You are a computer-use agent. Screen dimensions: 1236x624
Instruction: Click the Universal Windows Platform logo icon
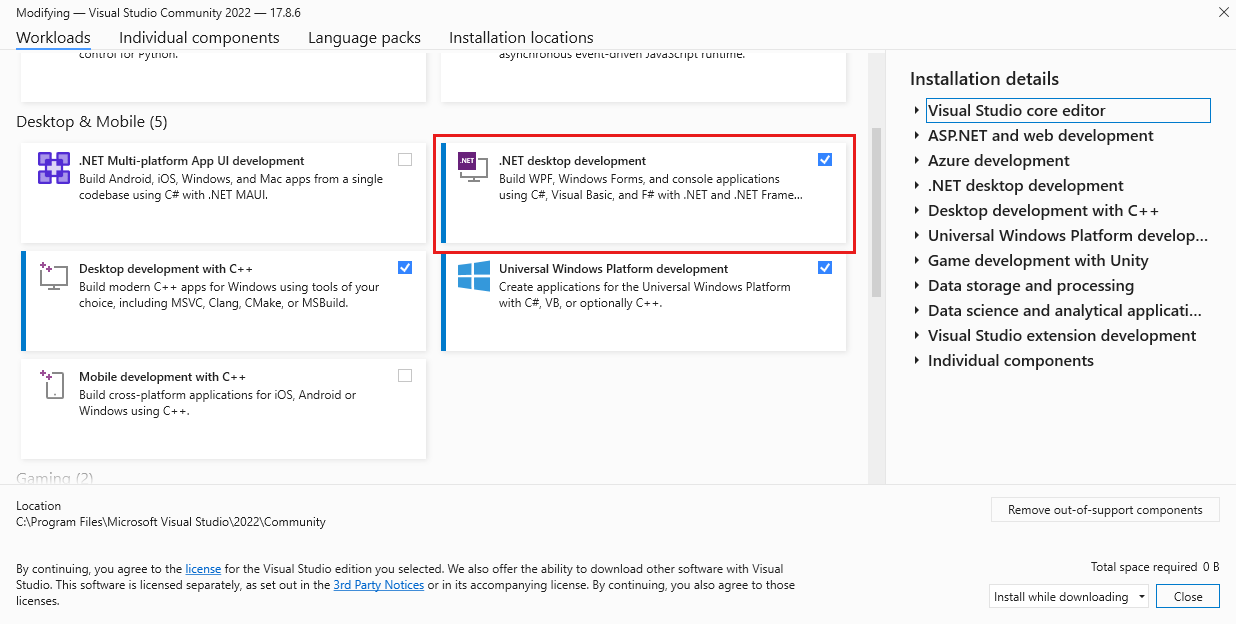(x=473, y=276)
